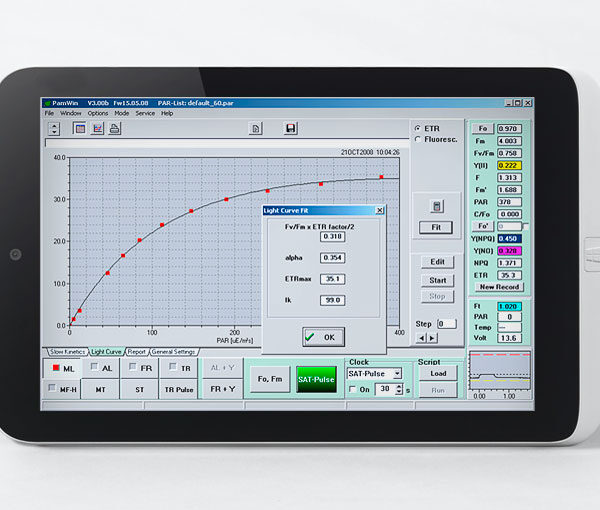
Task: Open the chart view toolbar icon
Action: pos(98,129)
